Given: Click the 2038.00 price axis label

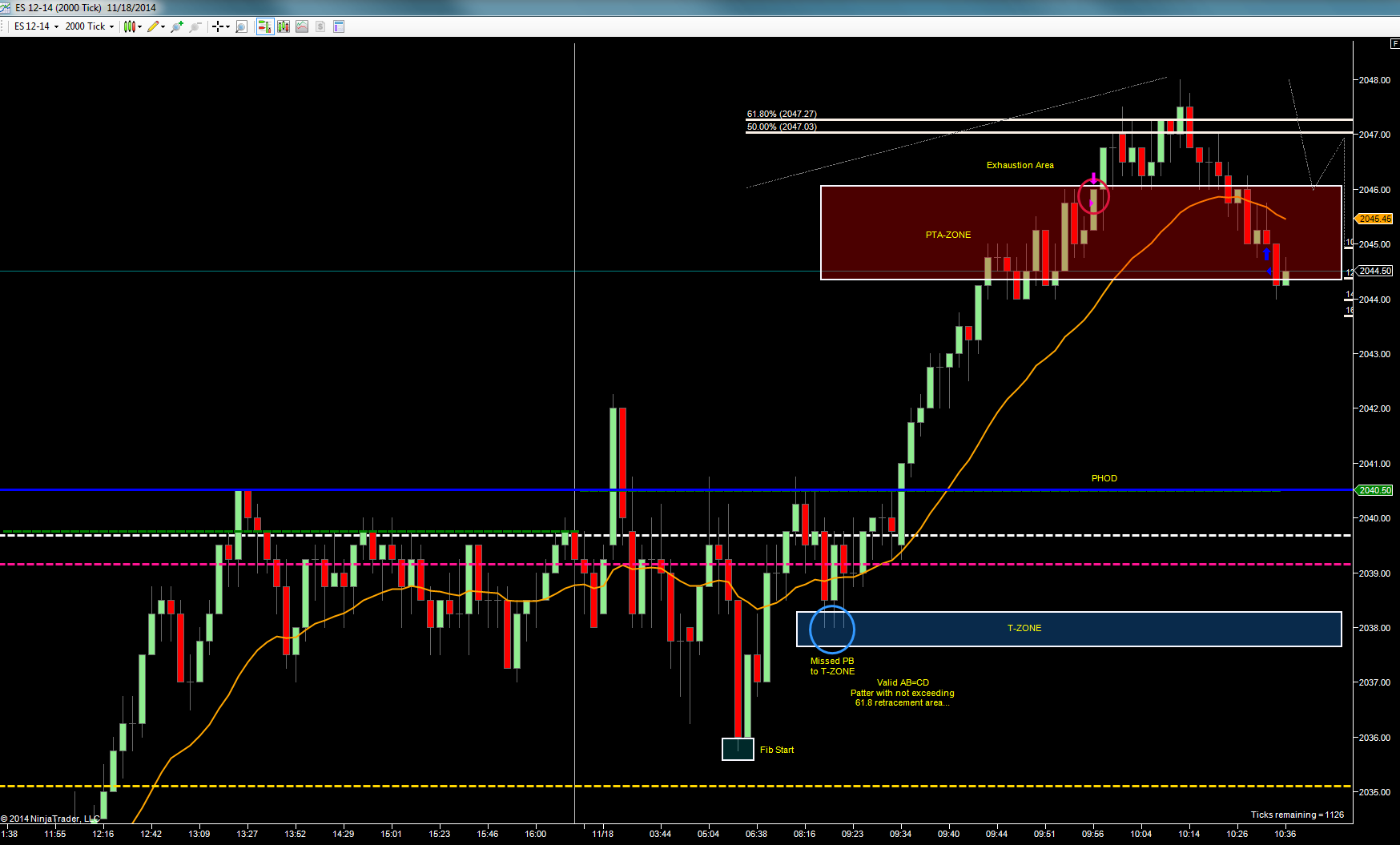Looking at the screenshot, I should pyautogui.click(x=1374, y=628).
